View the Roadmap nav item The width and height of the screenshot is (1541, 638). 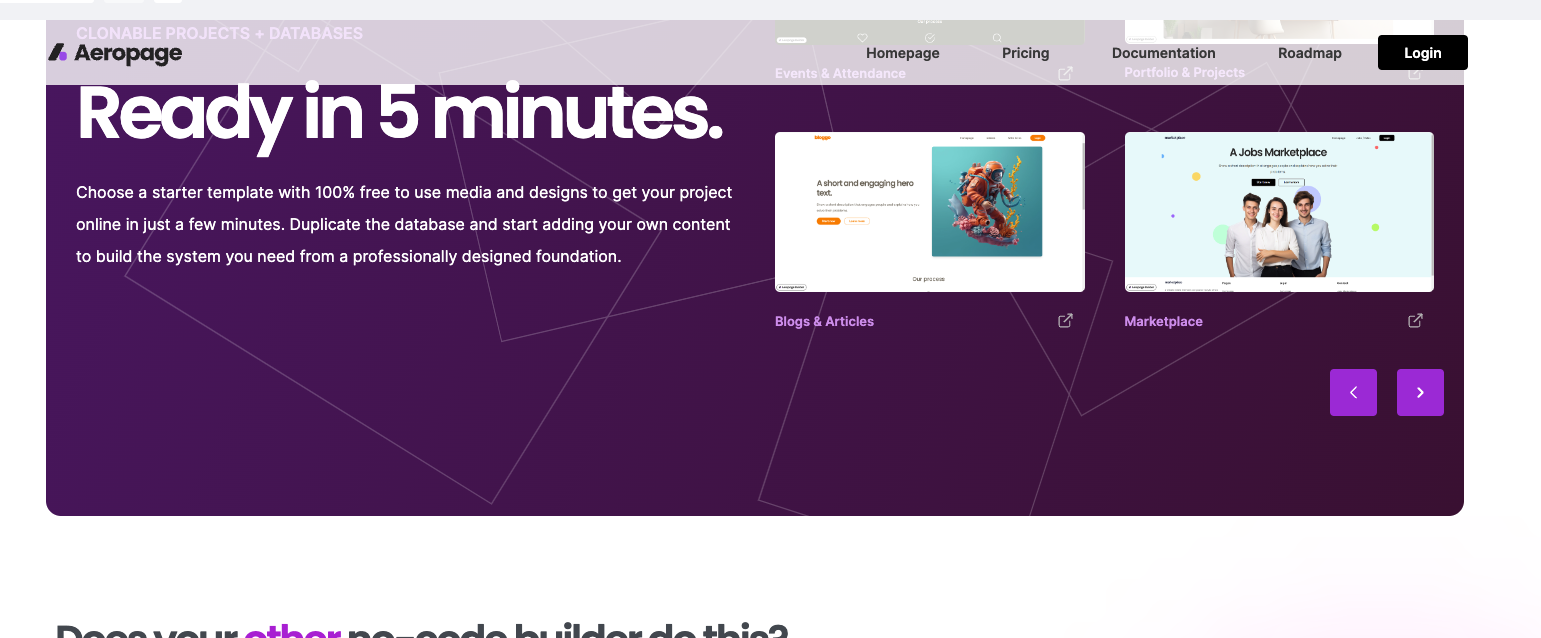(1310, 53)
